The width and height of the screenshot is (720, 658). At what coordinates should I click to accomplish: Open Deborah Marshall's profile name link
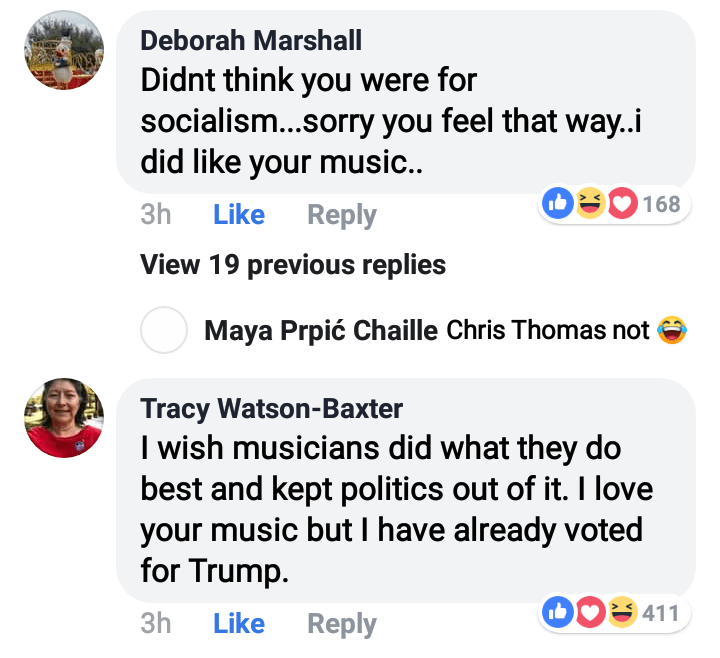pos(251,40)
